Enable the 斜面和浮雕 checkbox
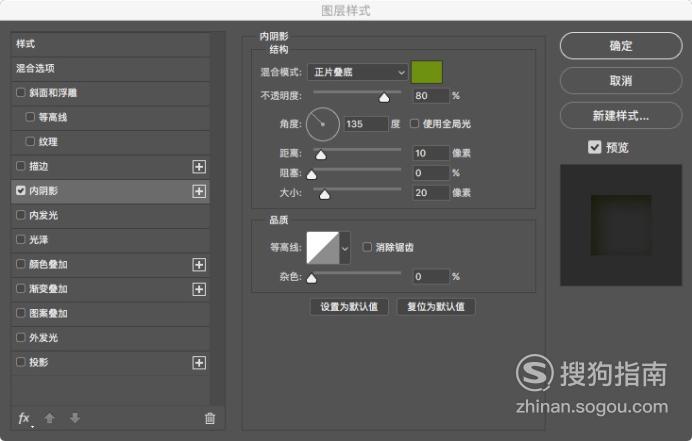Image resolution: width=692 pixels, height=441 pixels. point(20,93)
